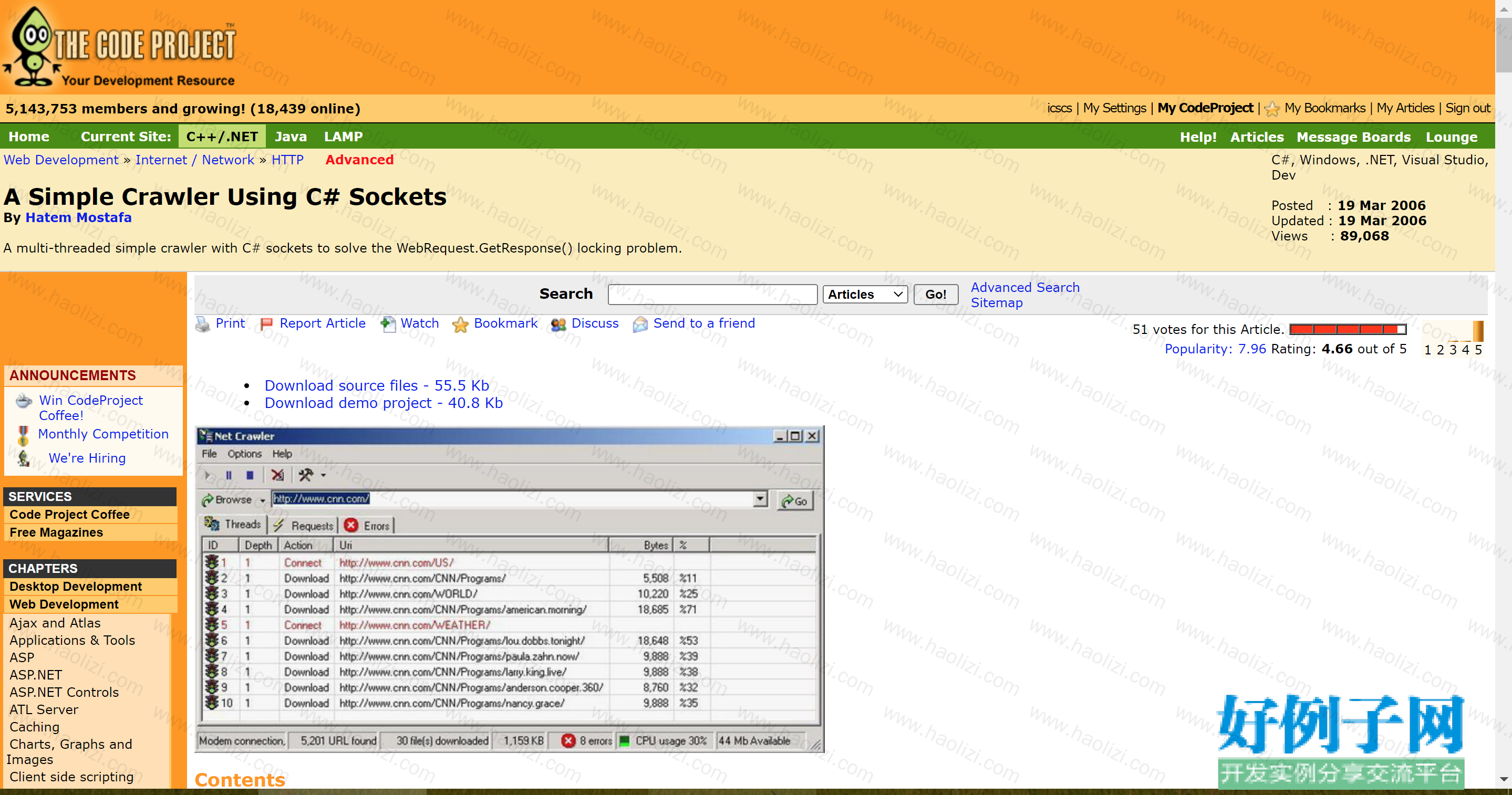Open the Home menu item
Image resolution: width=1512 pixels, height=795 pixels.
pos(29,137)
